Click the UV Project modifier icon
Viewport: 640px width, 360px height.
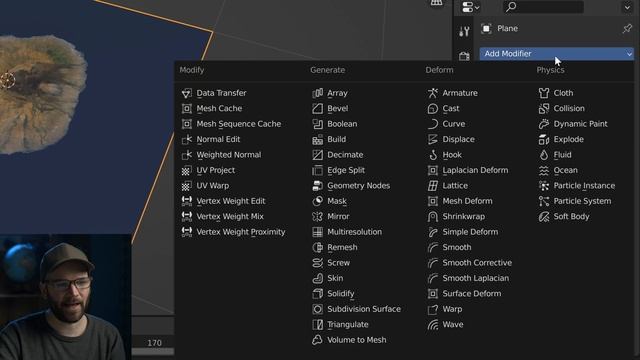click(187, 170)
